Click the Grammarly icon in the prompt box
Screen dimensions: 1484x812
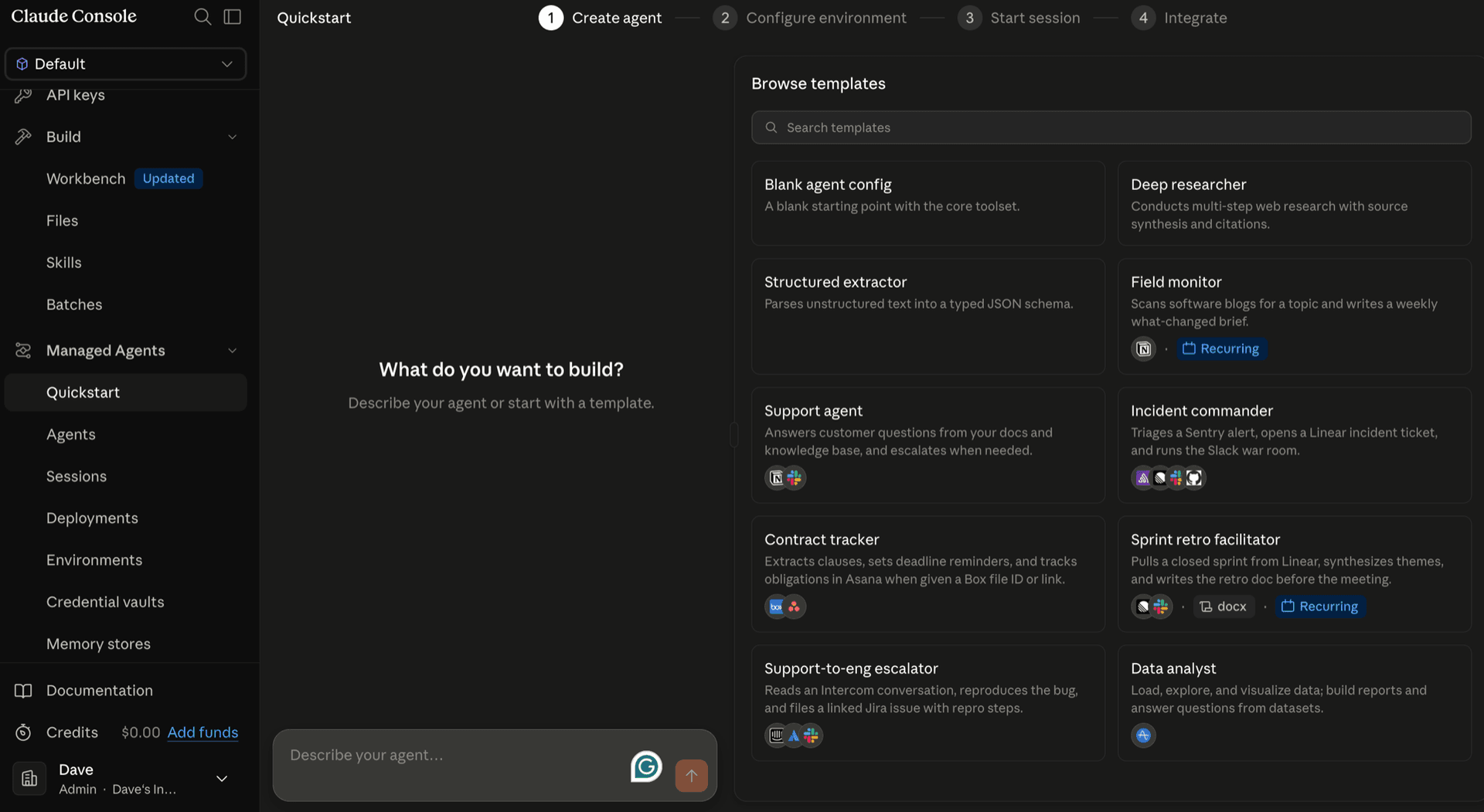tap(646, 766)
